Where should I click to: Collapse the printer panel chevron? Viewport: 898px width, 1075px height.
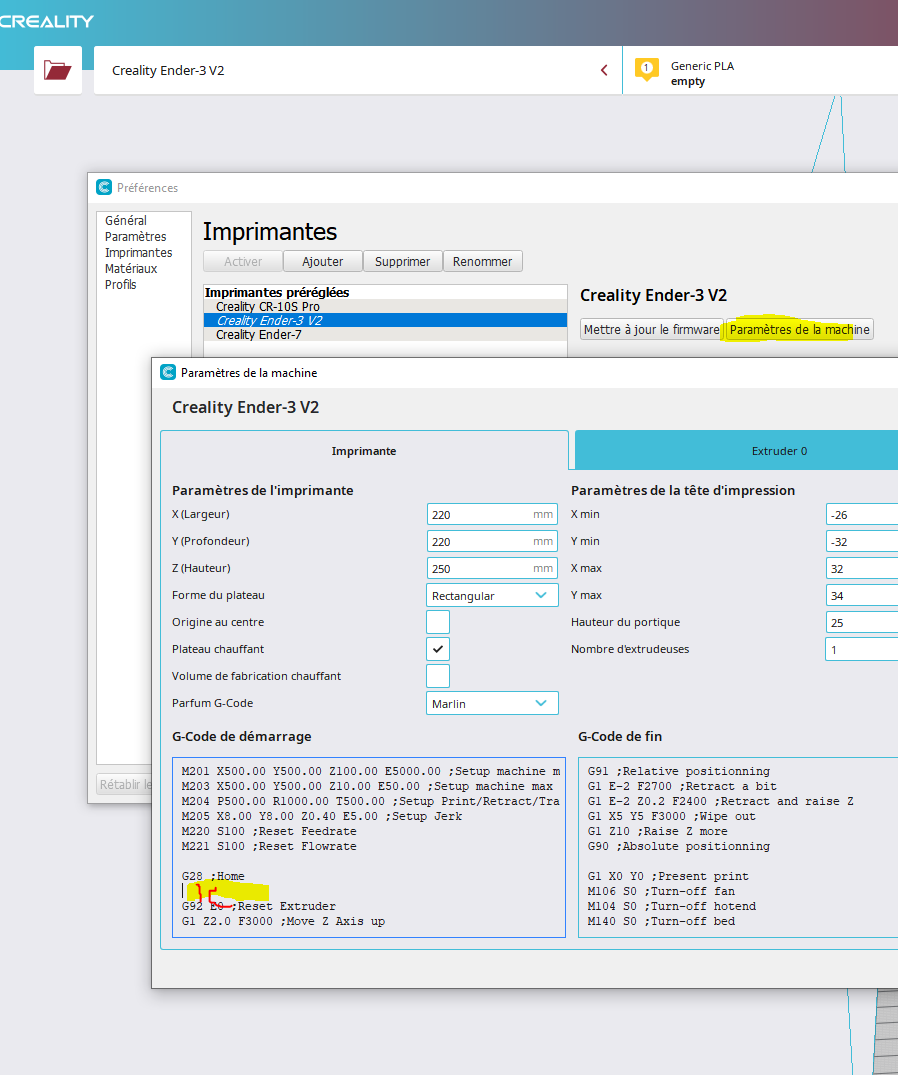[x=604, y=70]
